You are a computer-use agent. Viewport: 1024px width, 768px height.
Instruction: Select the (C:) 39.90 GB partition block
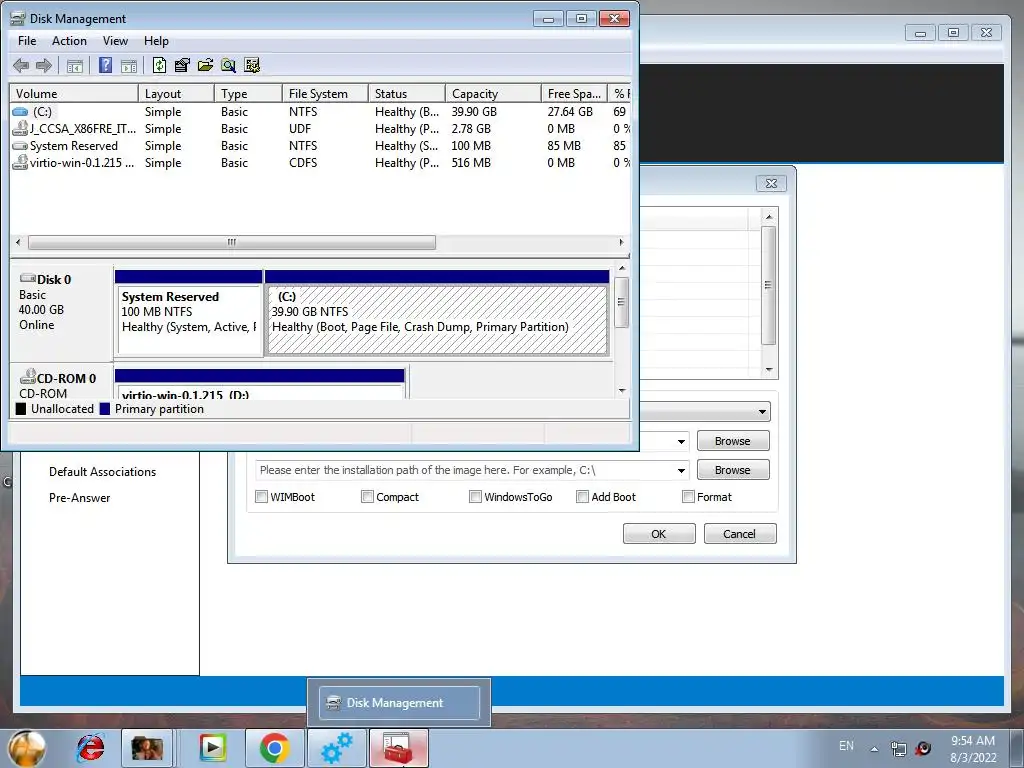[437, 313]
